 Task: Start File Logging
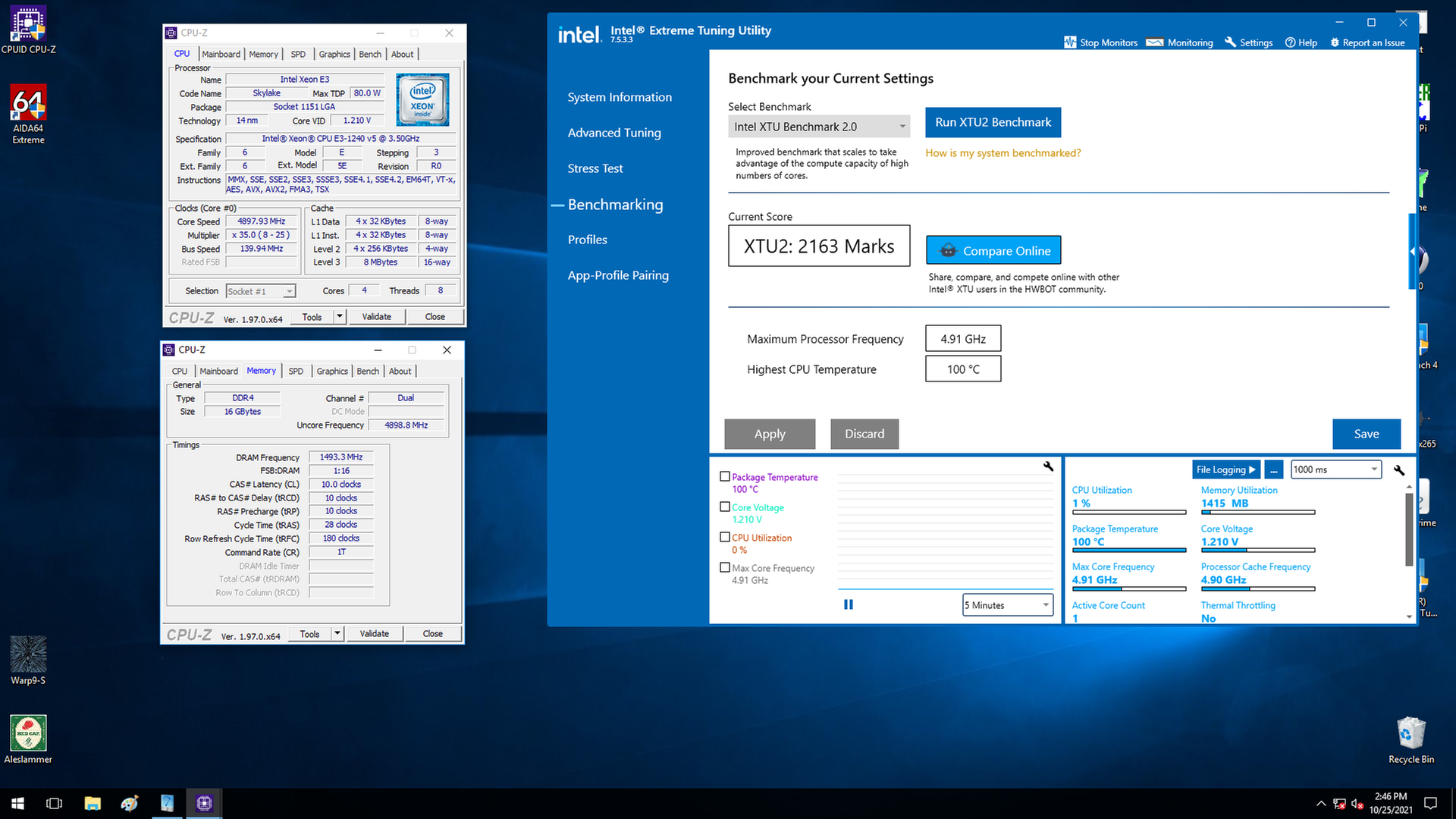click(x=1226, y=469)
